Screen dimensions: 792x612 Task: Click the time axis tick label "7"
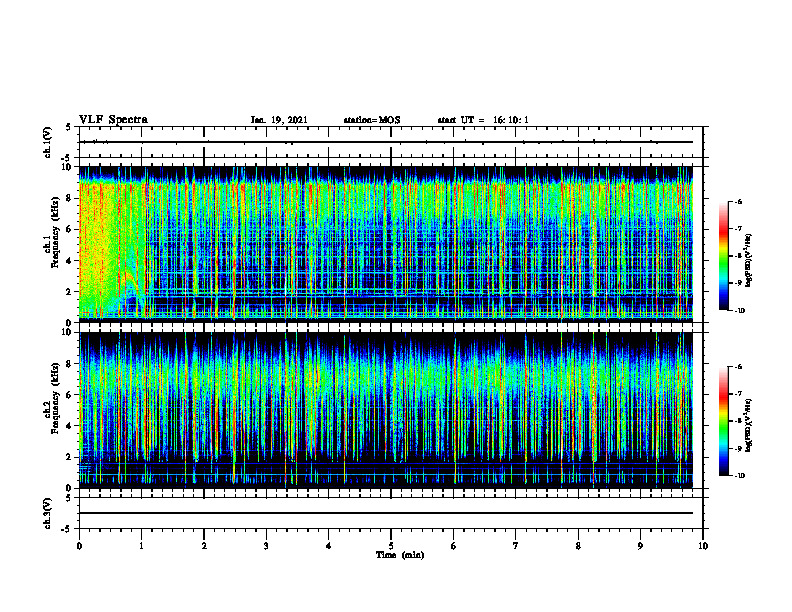pos(516,546)
